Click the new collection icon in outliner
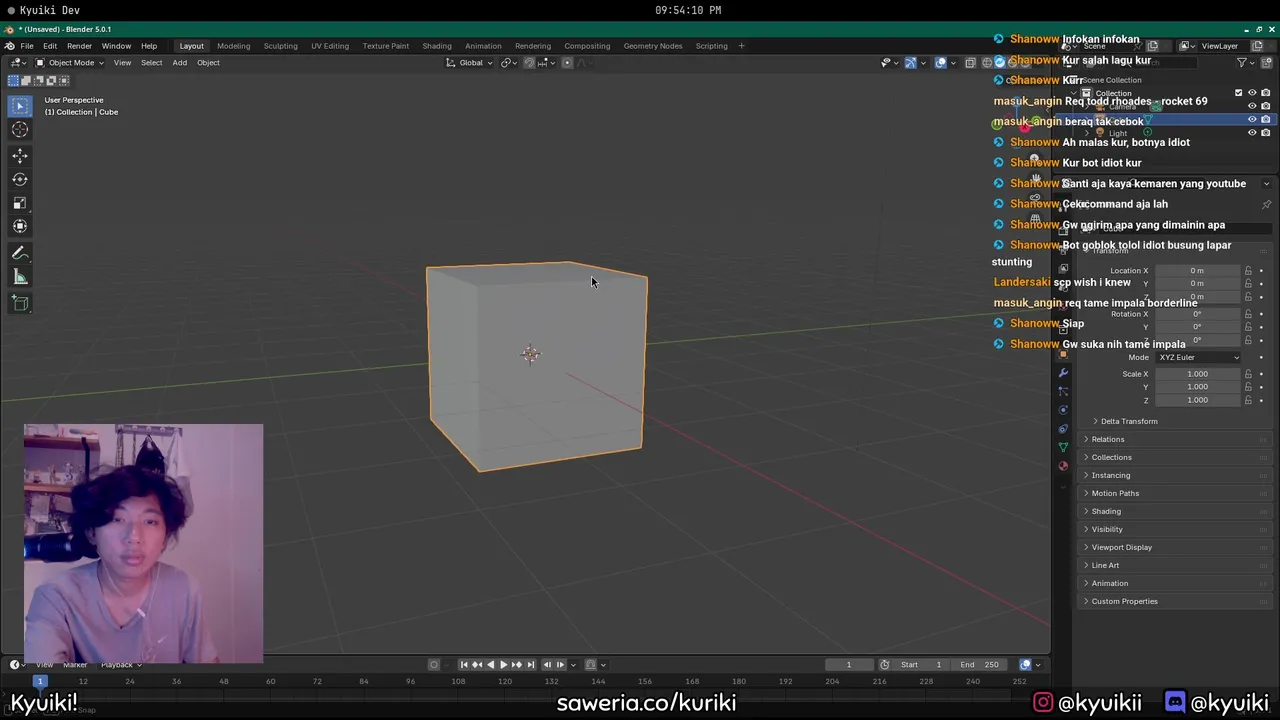Image resolution: width=1280 pixels, height=720 pixels. (1265, 62)
